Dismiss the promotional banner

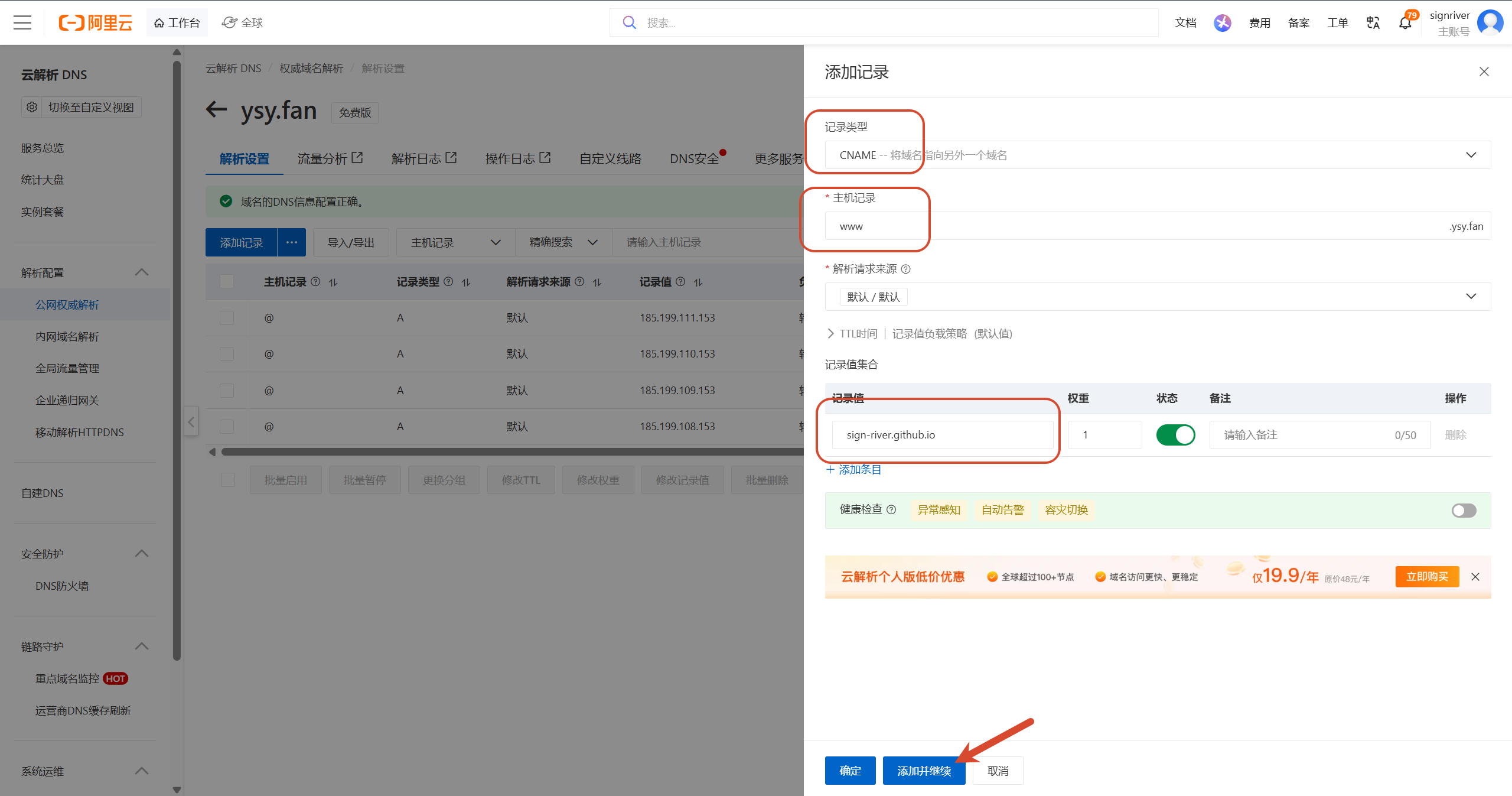pyautogui.click(x=1475, y=577)
